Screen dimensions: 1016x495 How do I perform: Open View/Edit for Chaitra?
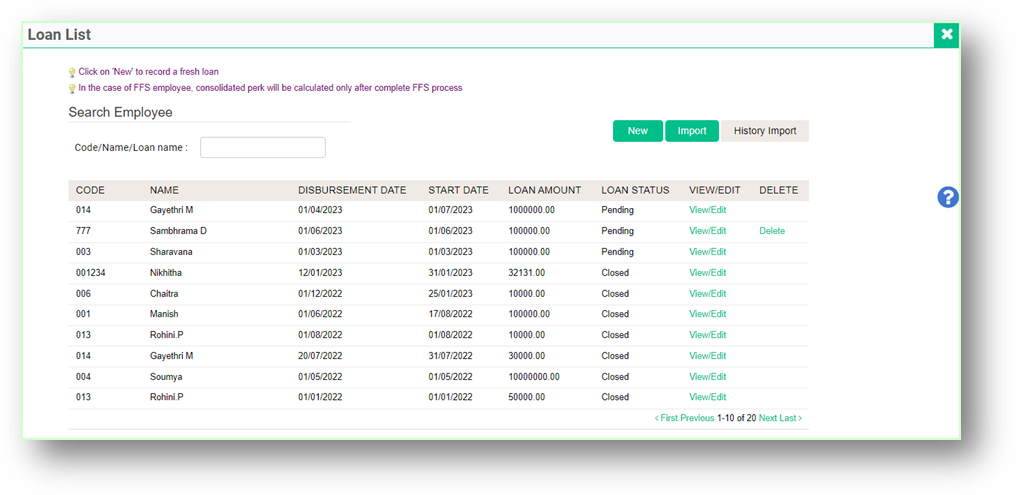tap(708, 294)
